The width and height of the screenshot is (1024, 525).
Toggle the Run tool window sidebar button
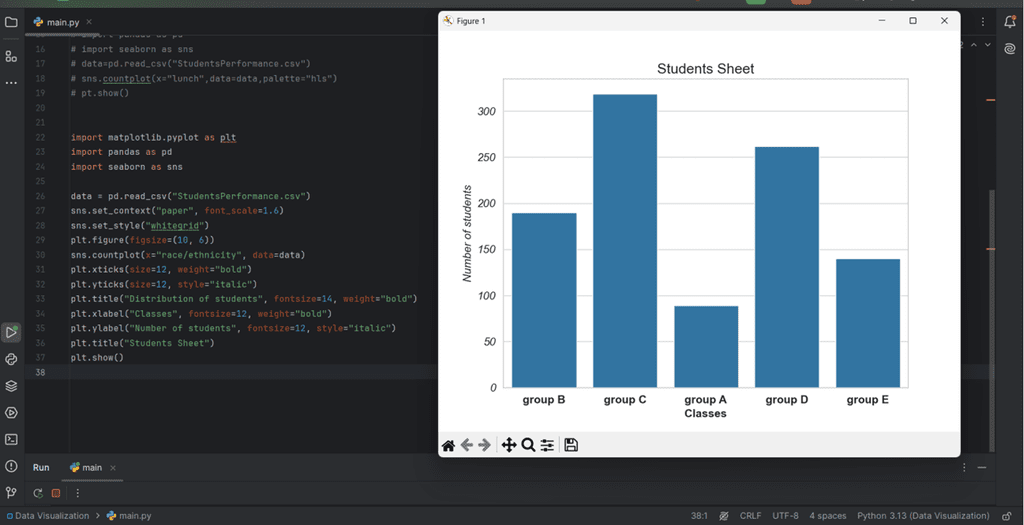(x=11, y=332)
